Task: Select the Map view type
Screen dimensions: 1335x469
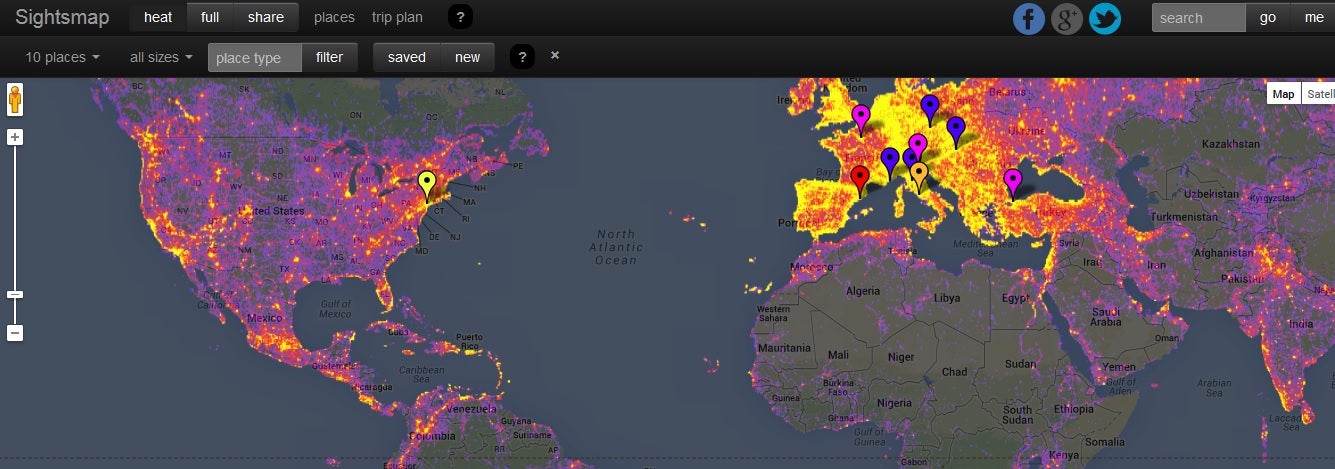Action: (x=1283, y=94)
